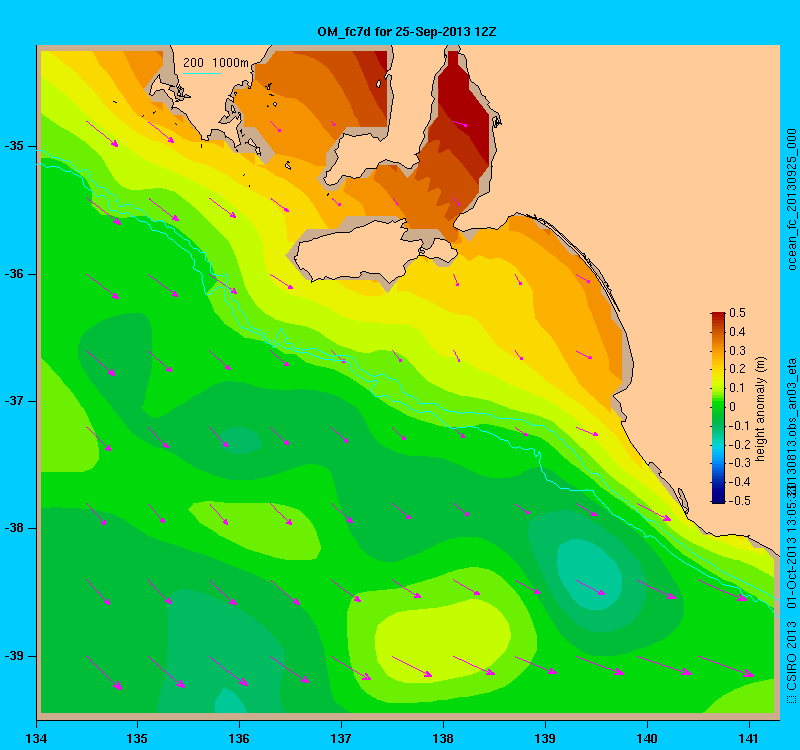Select the -0.2 colorbar tick label
Image resolution: width=800 pixels, height=750 pixels.
pos(739,444)
